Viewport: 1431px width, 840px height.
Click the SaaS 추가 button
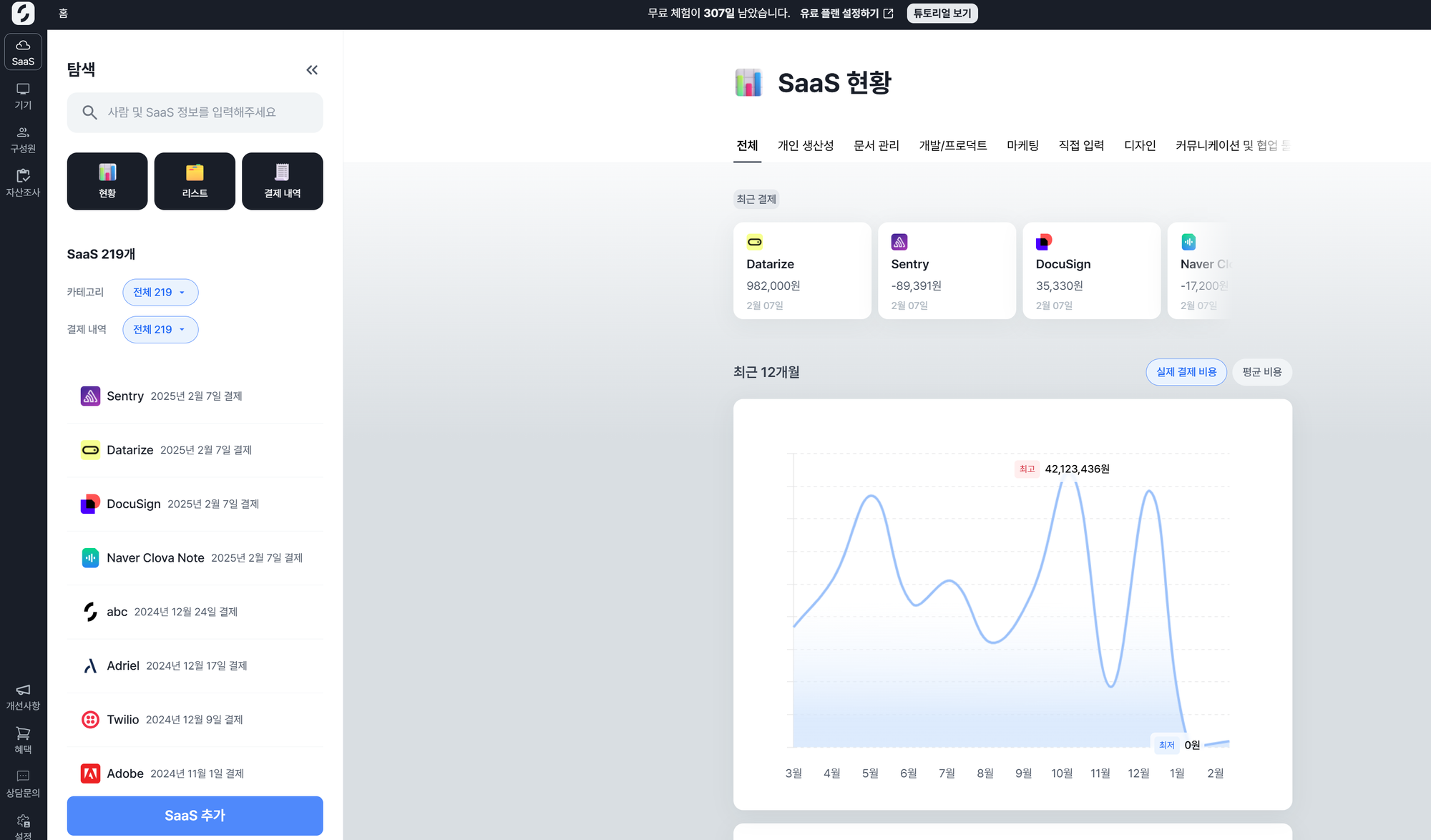point(195,816)
